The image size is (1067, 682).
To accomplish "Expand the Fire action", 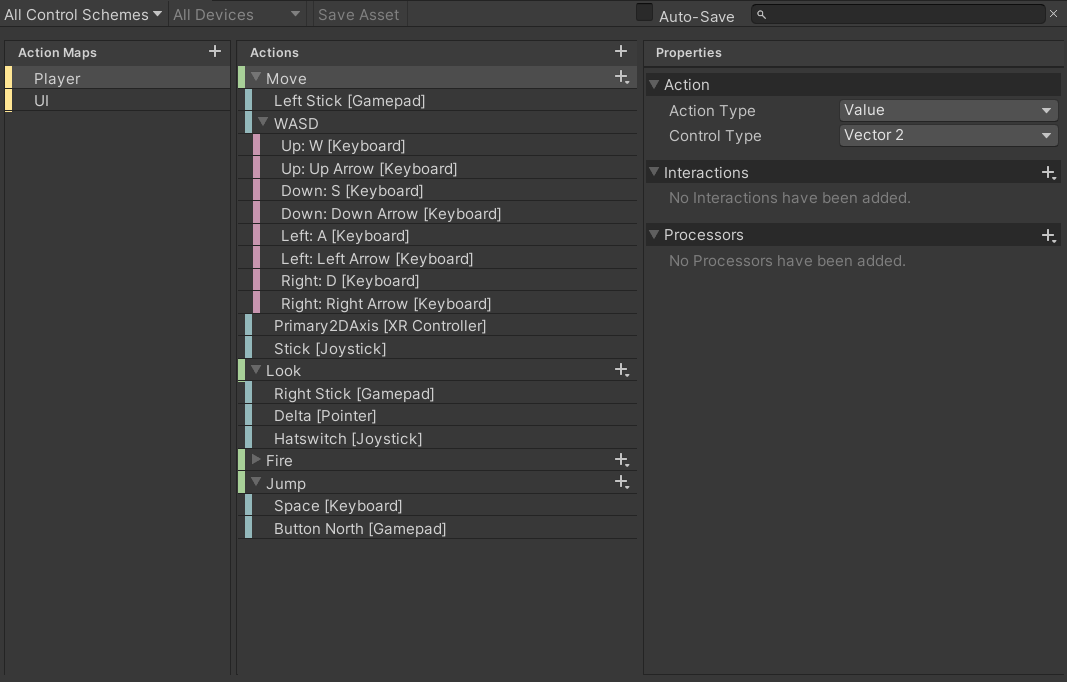I will click(256, 460).
